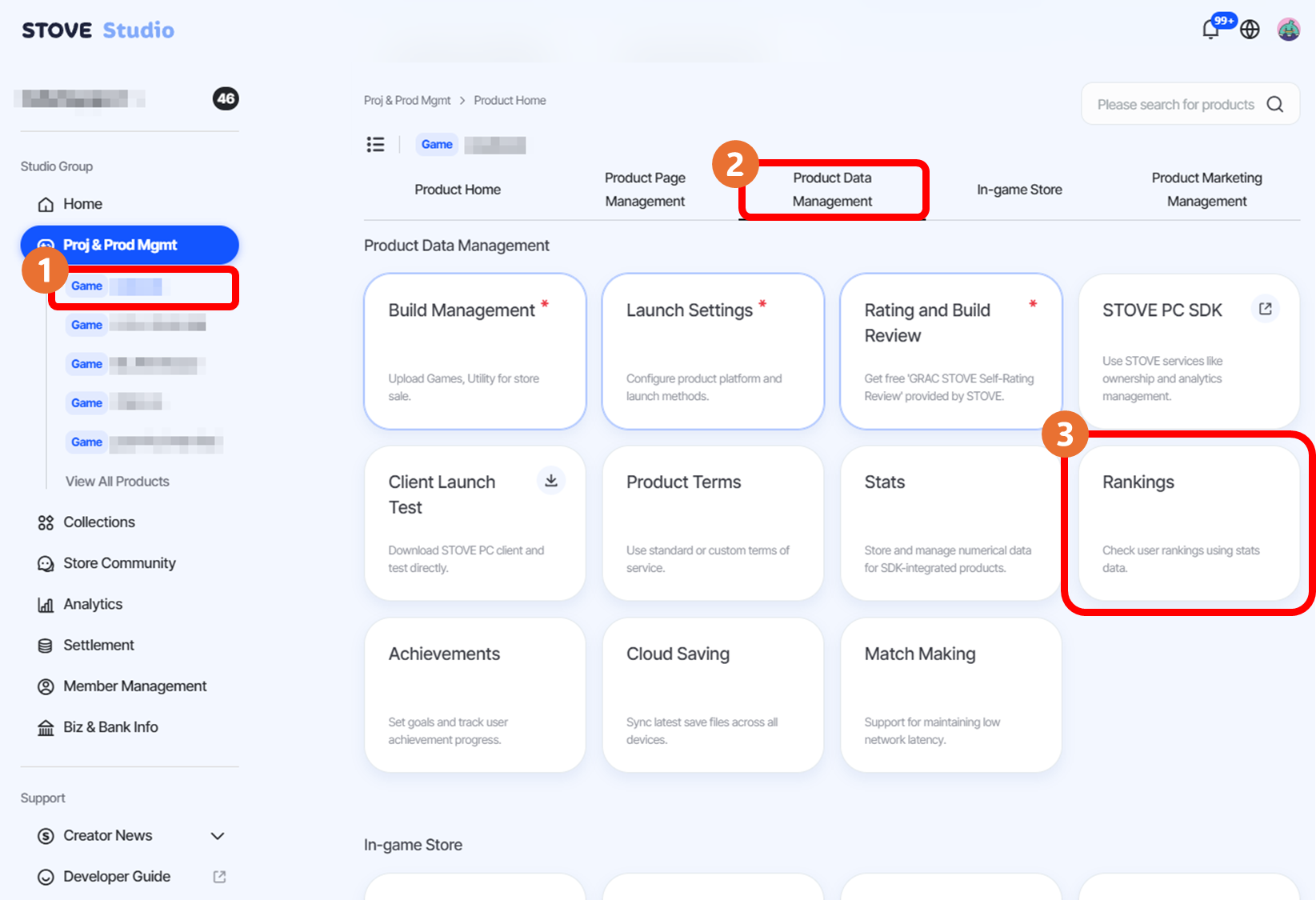Click the STOVE PC SDK external link icon
The height and width of the screenshot is (900, 1316).
click(1265, 309)
